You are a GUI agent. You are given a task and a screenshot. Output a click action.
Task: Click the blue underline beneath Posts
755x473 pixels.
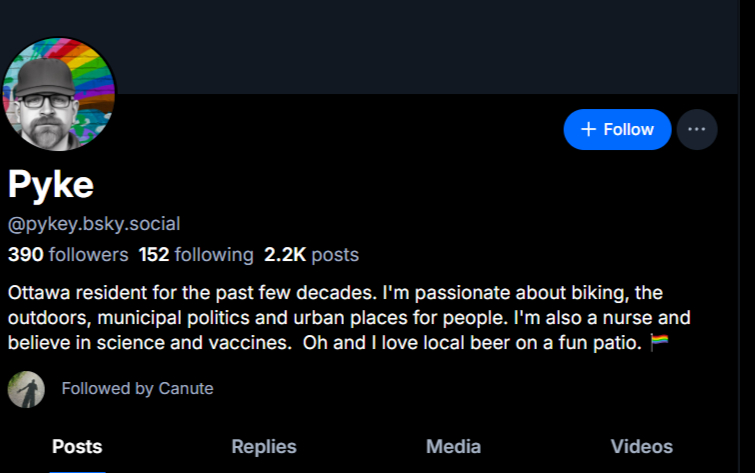pyautogui.click(x=77, y=470)
